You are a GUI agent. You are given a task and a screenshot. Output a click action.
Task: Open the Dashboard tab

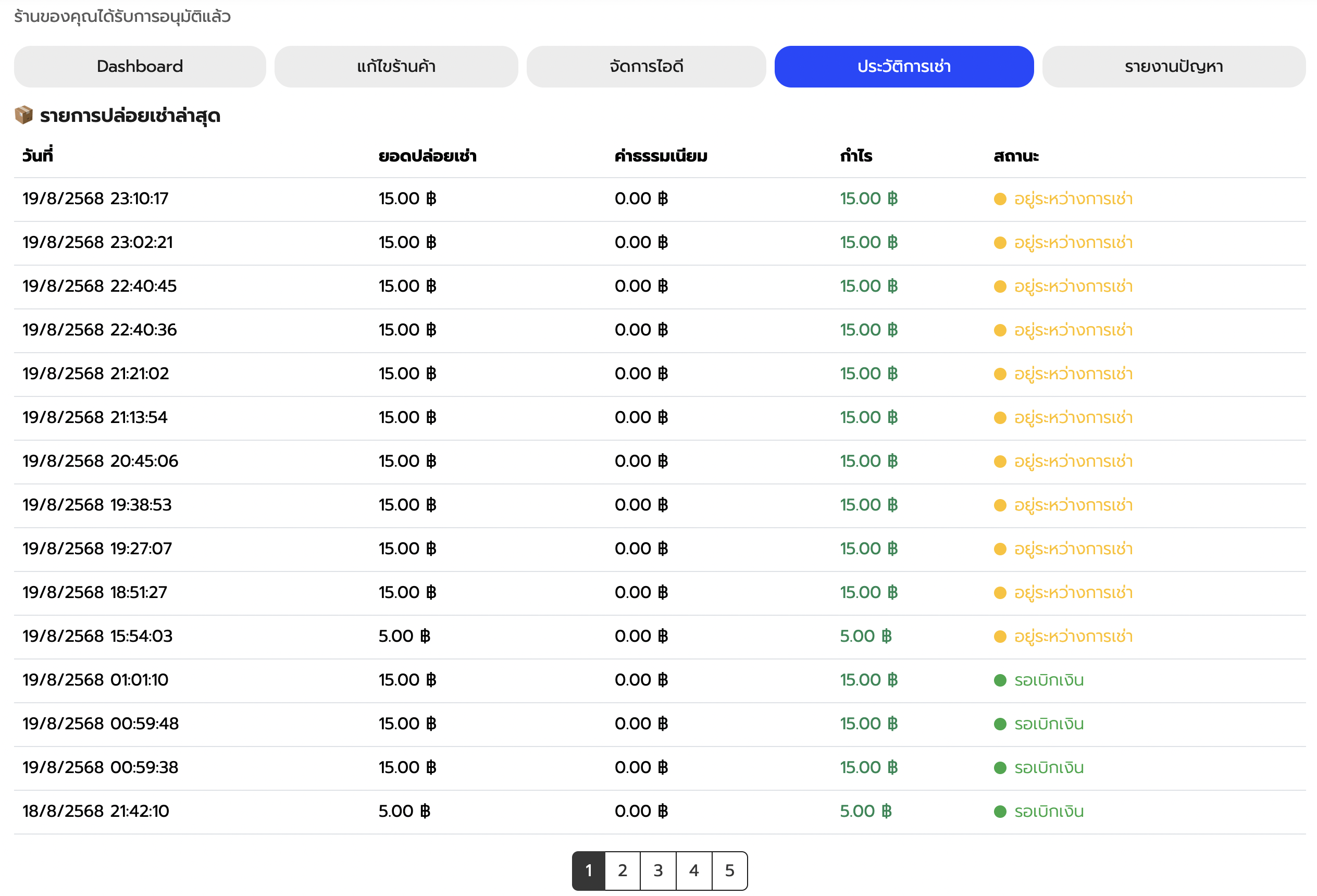[x=140, y=66]
